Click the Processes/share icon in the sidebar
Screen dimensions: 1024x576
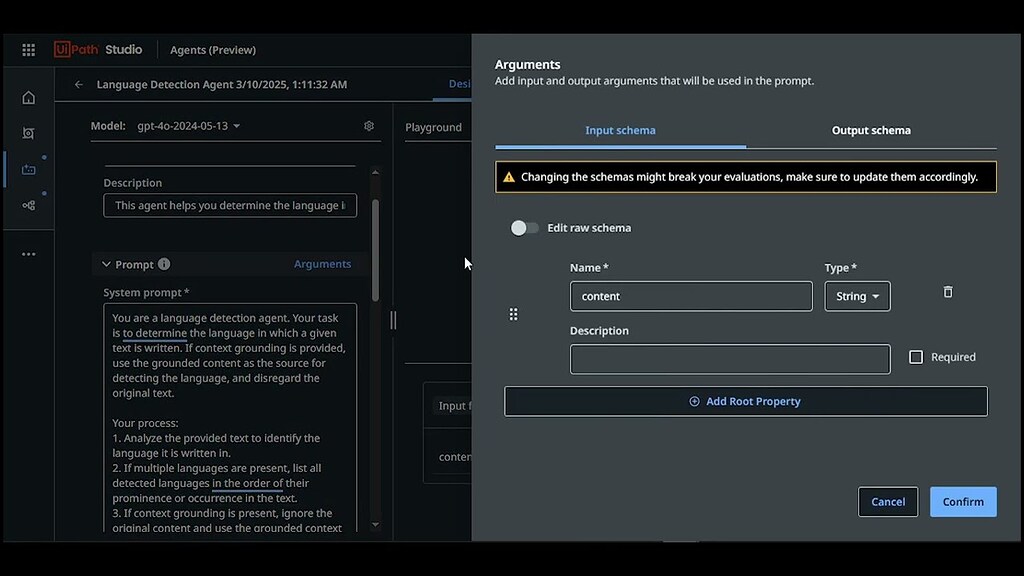[x=28, y=205]
